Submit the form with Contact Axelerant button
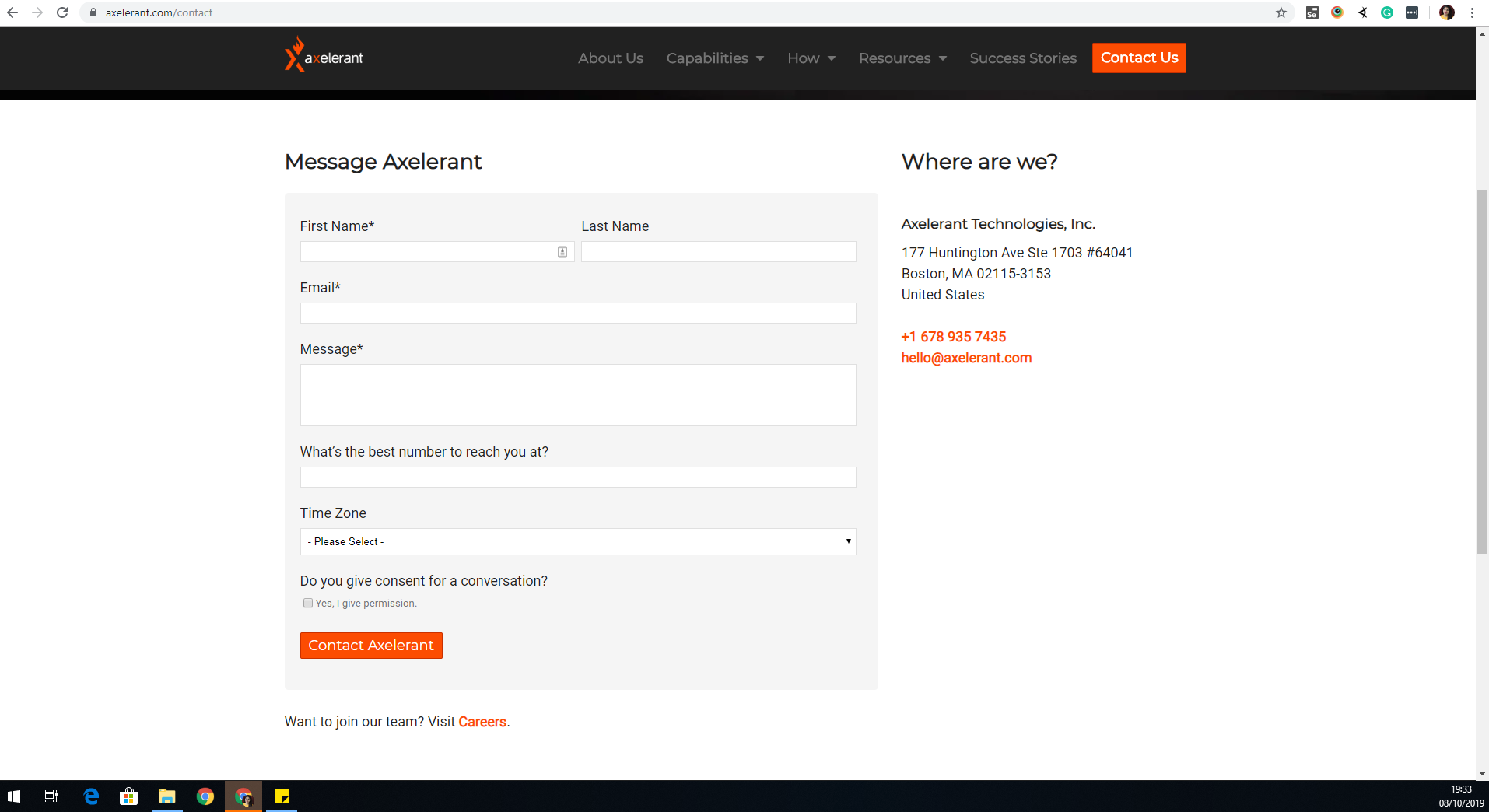 click(371, 646)
